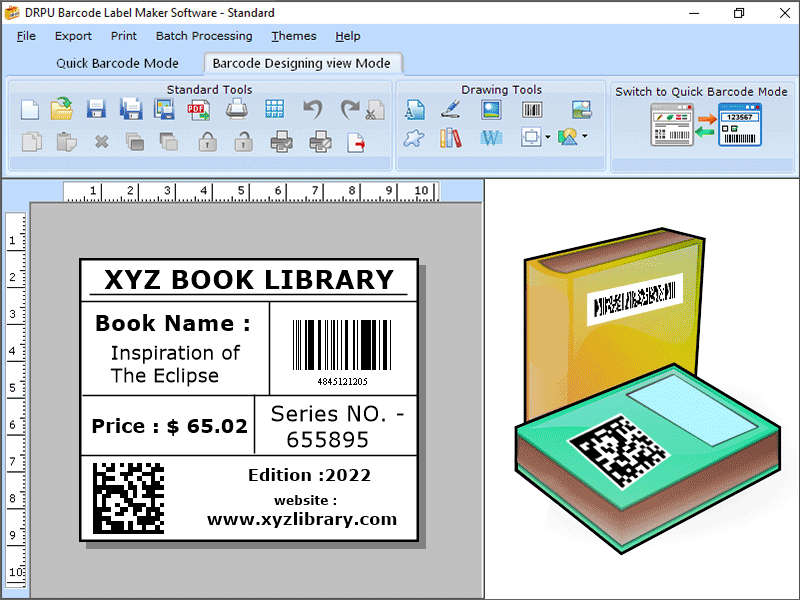The height and width of the screenshot is (600, 800).
Task: Open the Export menu
Action: coord(73,36)
